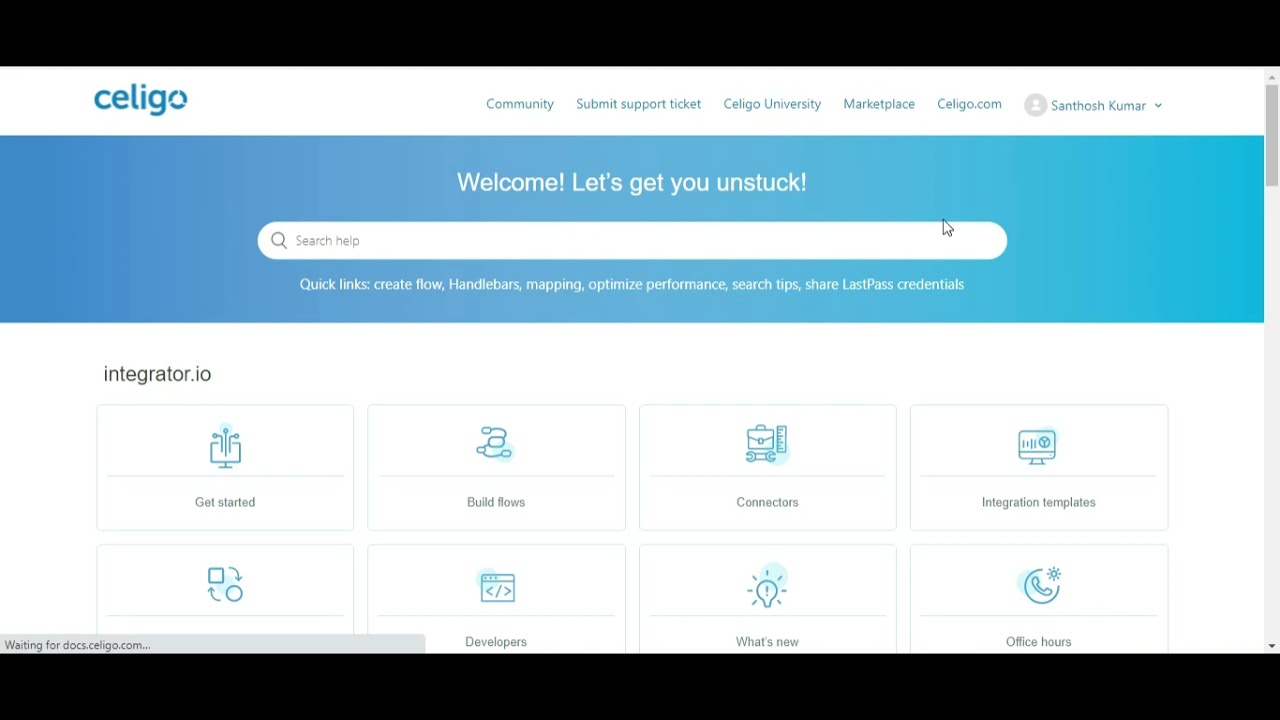The height and width of the screenshot is (720, 1280).
Task: Click the 'What's new' card label
Action: click(x=767, y=642)
